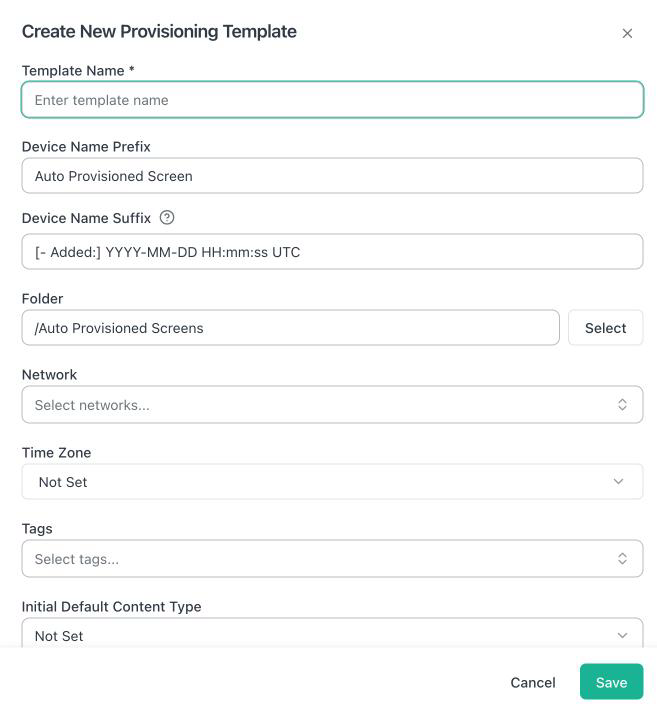Image resolution: width=657 pixels, height=711 pixels.
Task: Click the Template Name label
Action: [x=78, y=71]
